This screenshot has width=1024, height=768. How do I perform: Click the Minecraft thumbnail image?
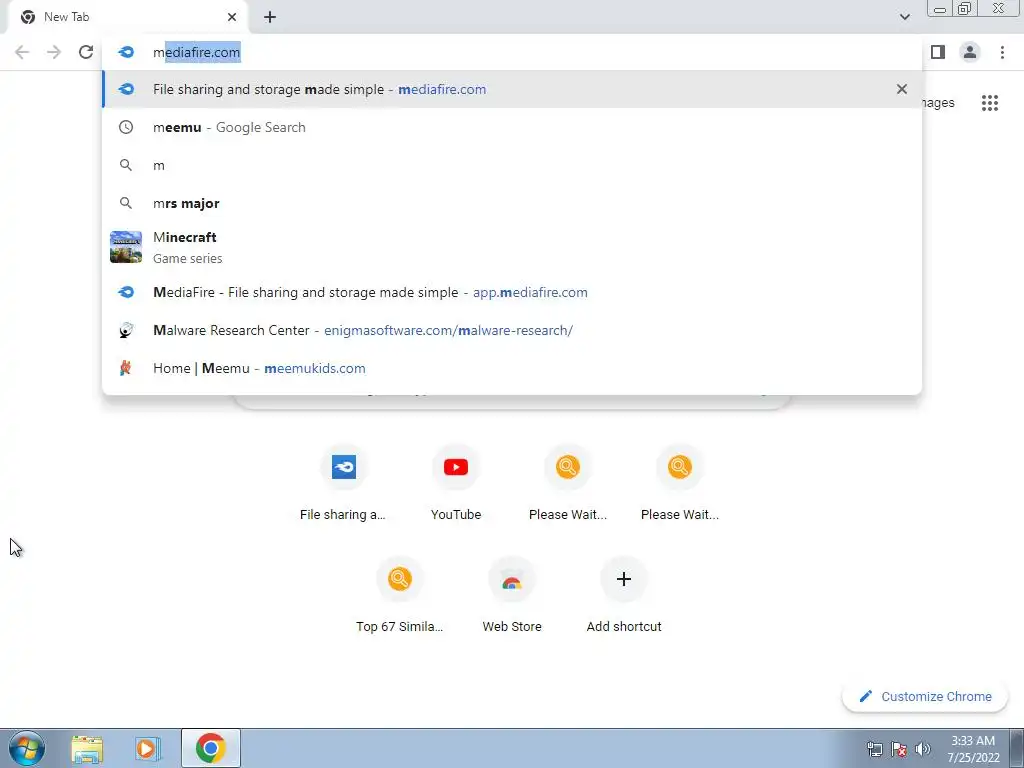click(x=126, y=248)
